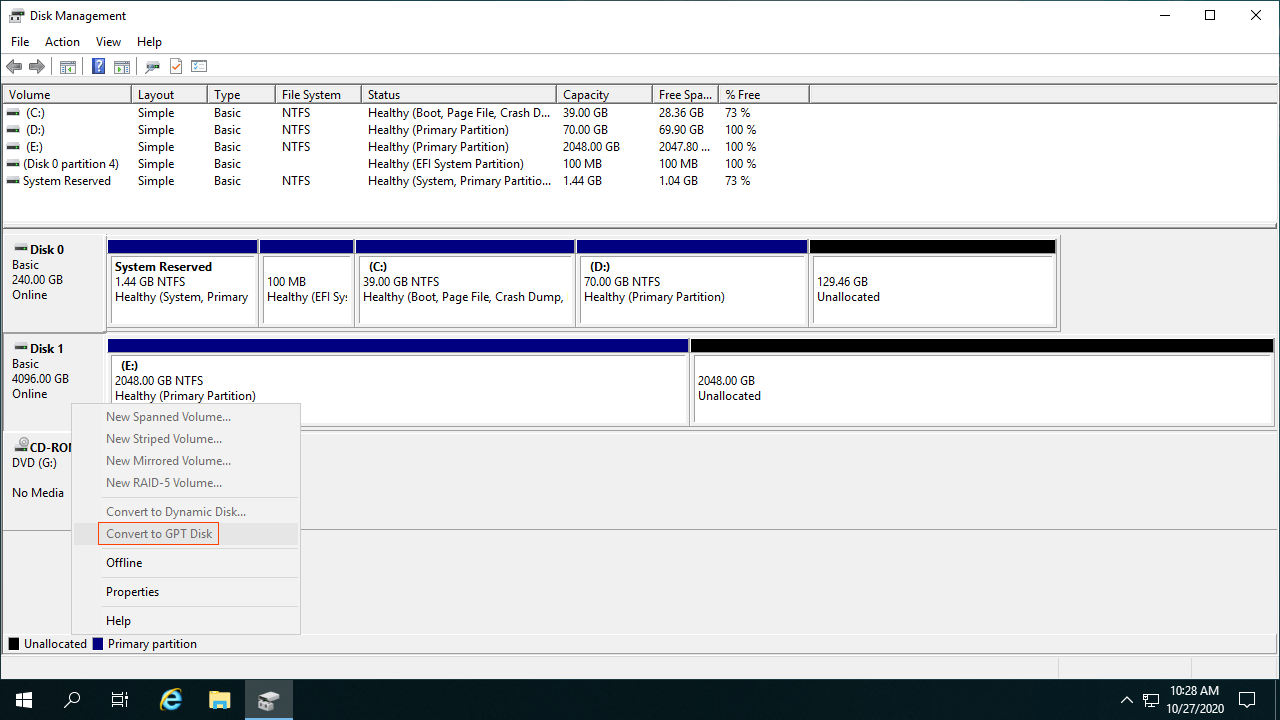Click the Back arrow toolbar icon
Image resolution: width=1280 pixels, height=720 pixels.
(14, 67)
